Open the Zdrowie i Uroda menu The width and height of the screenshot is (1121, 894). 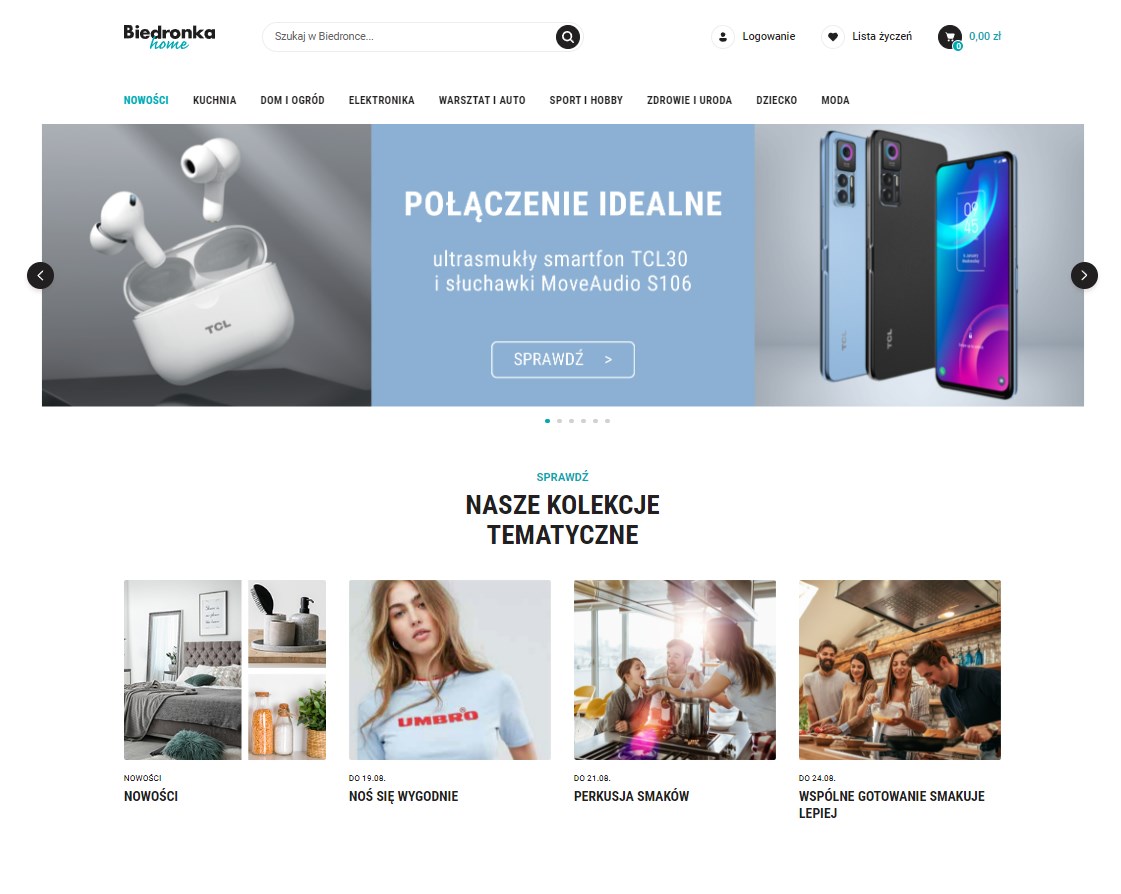[x=689, y=100]
